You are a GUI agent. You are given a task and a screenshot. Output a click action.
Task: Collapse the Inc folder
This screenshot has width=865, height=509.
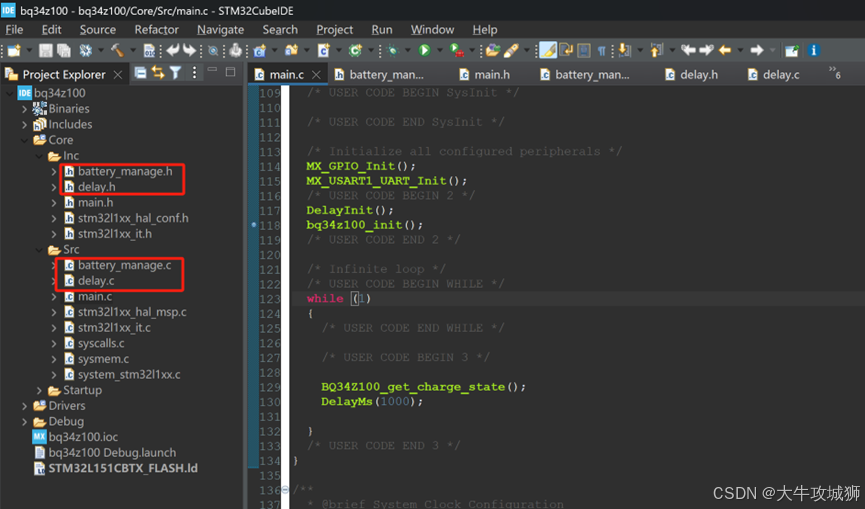[x=39, y=156]
